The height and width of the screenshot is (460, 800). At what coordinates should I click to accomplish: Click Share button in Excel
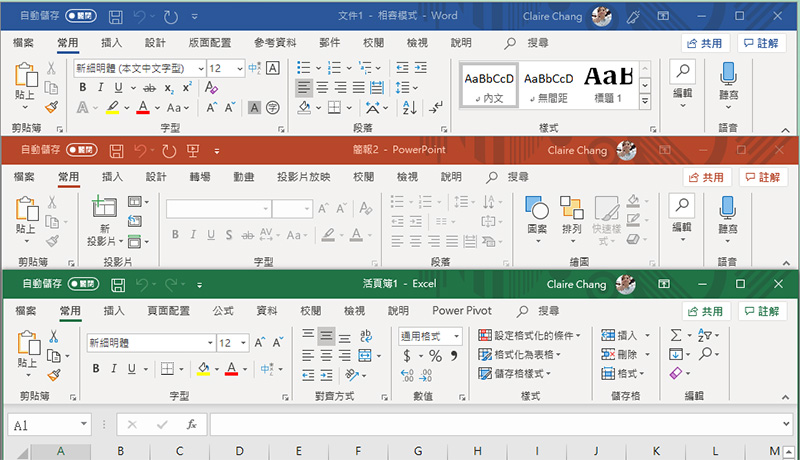(706, 311)
